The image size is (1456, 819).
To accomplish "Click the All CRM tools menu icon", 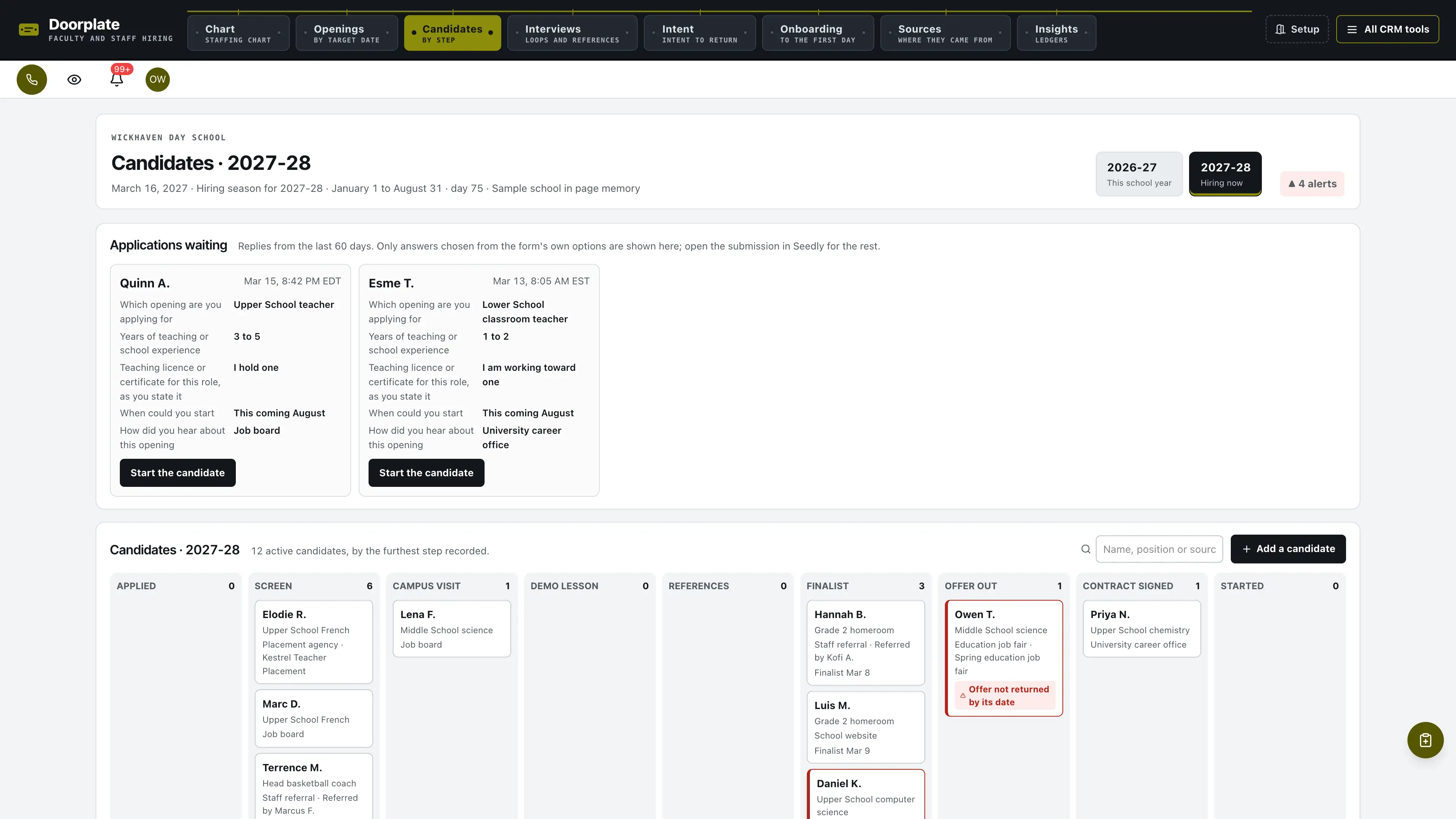I will click(1352, 30).
